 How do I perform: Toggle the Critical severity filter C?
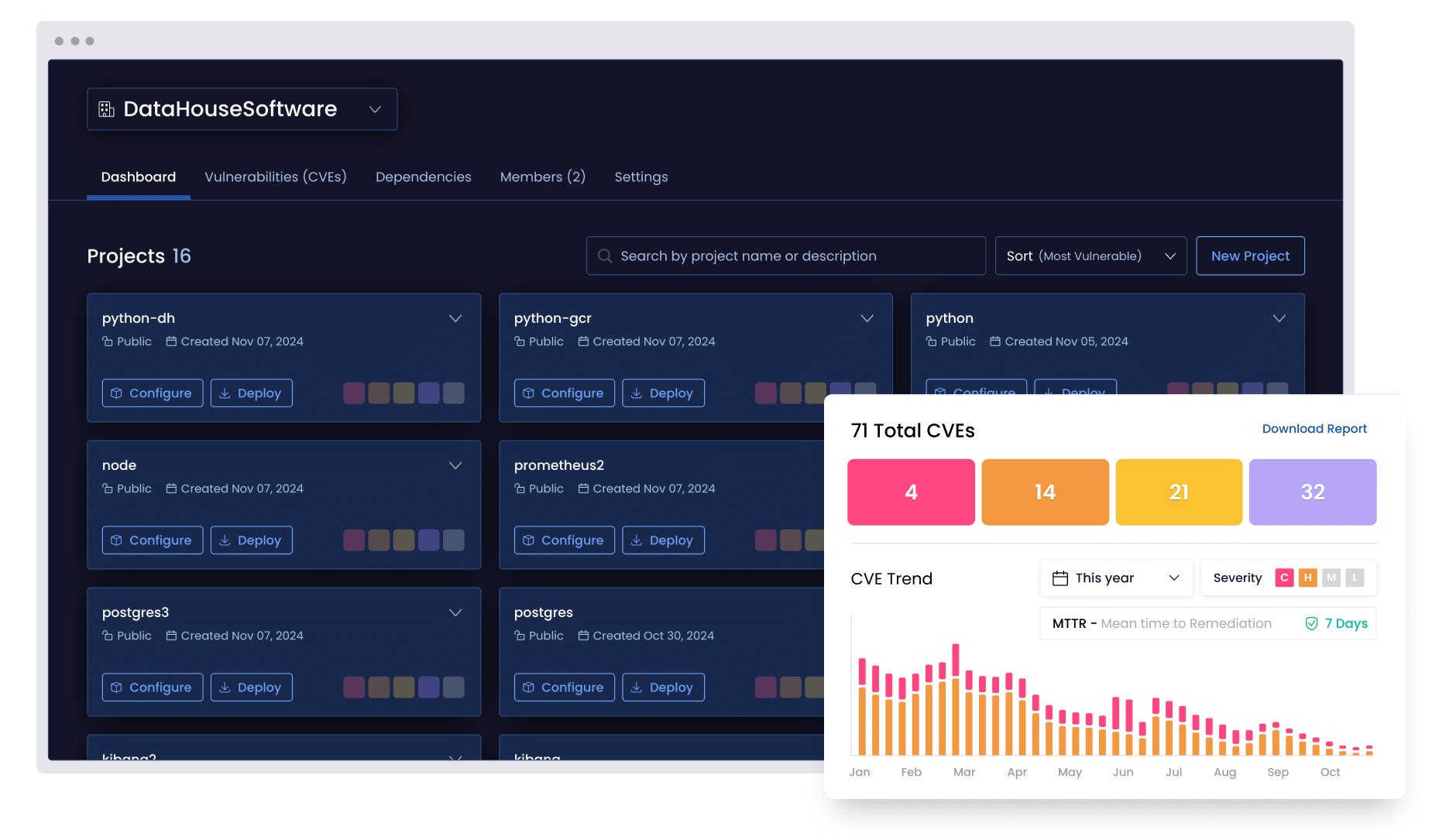(x=1284, y=578)
